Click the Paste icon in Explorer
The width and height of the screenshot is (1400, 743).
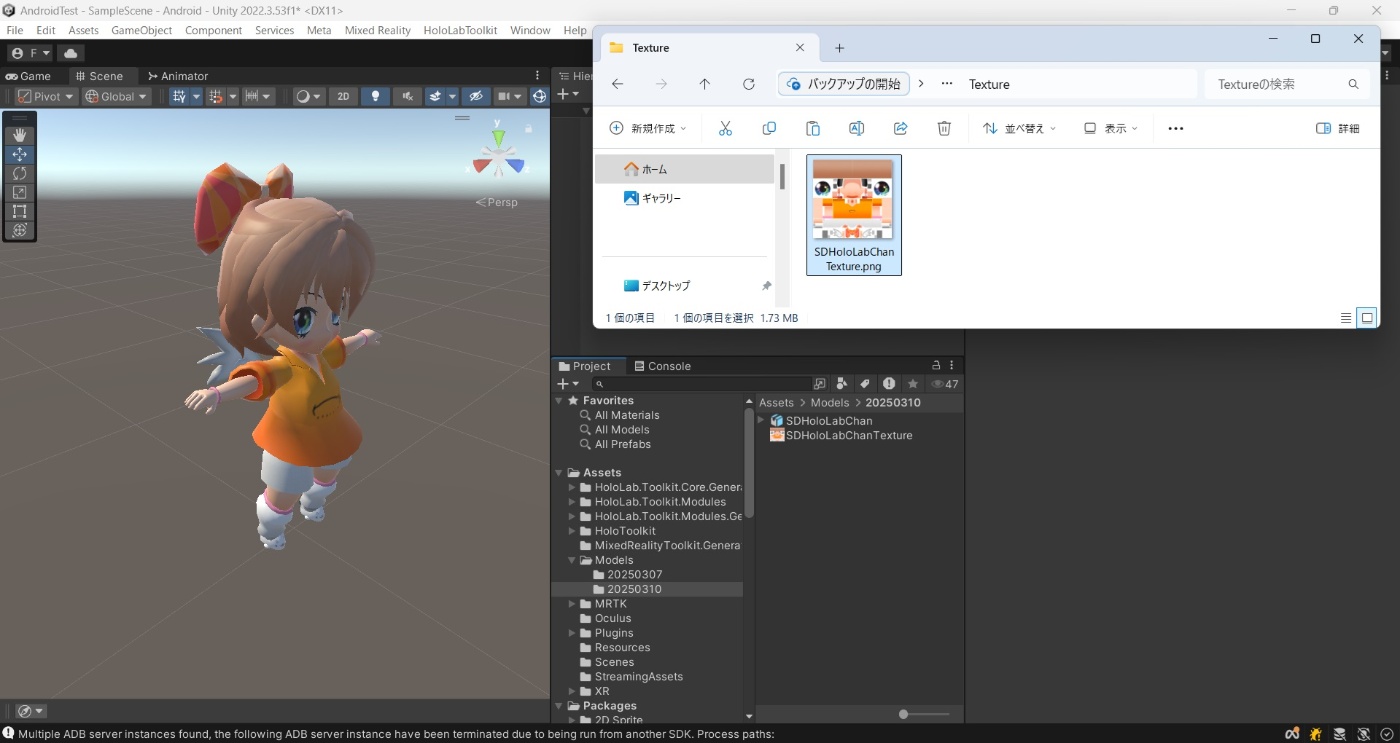tap(813, 128)
